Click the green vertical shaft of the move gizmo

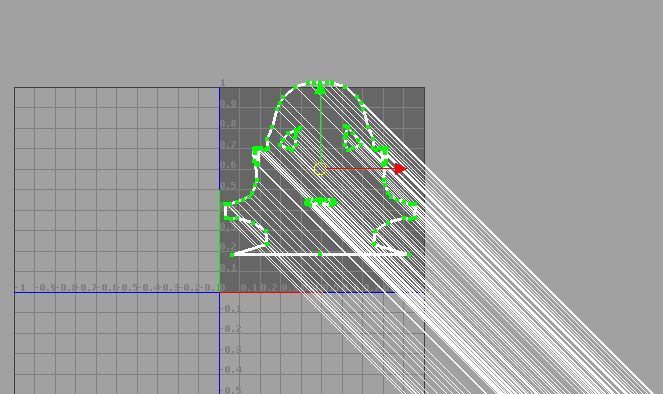[x=321, y=128]
